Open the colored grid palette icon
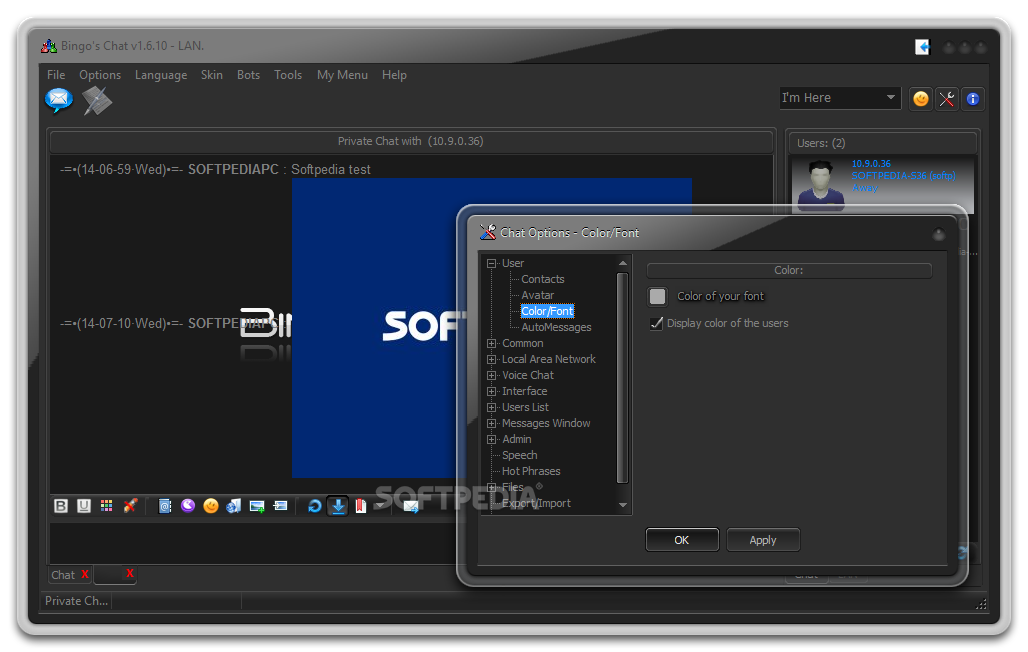Viewport: 1028px width, 652px height. coord(106,506)
